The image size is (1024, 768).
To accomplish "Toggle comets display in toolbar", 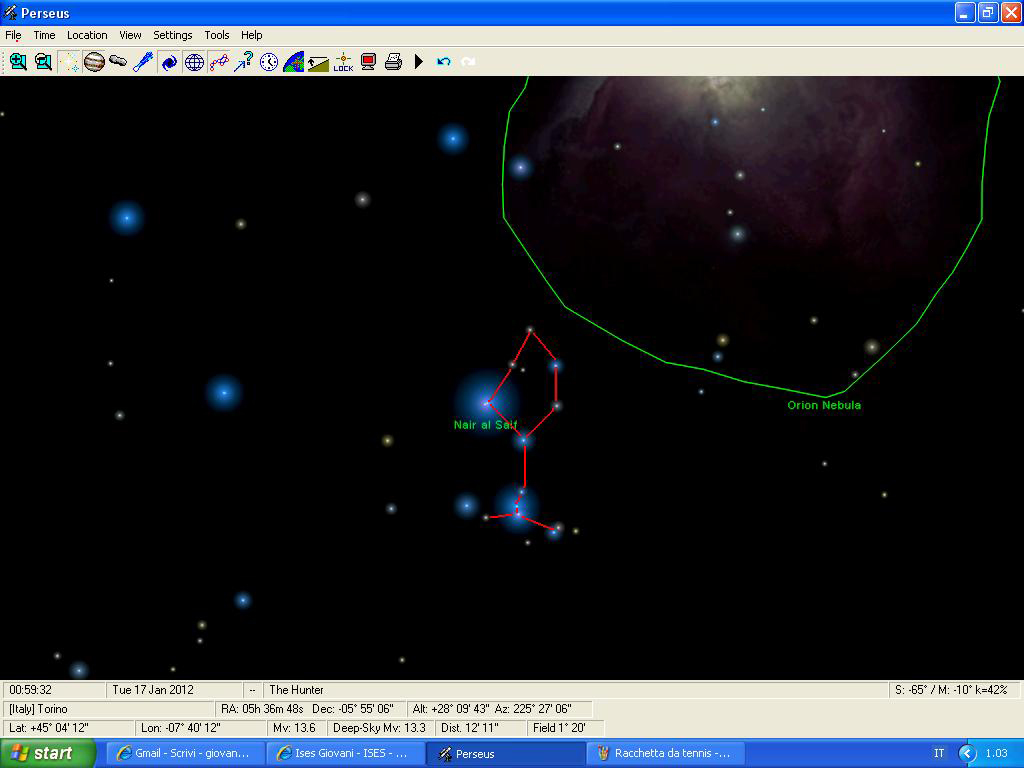I will click(x=144, y=62).
